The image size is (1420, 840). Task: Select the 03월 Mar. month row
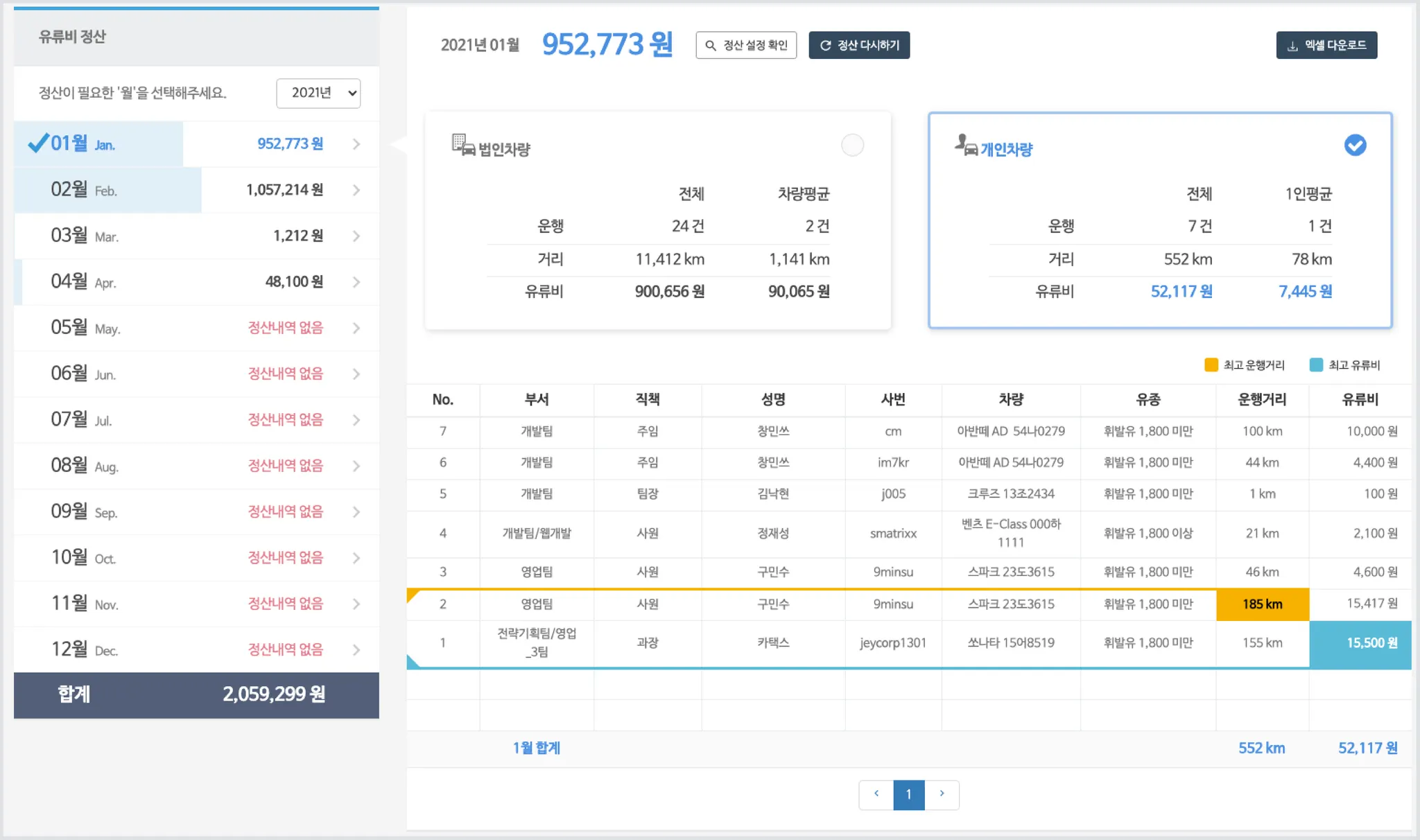pyautogui.click(x=196, y=236)
